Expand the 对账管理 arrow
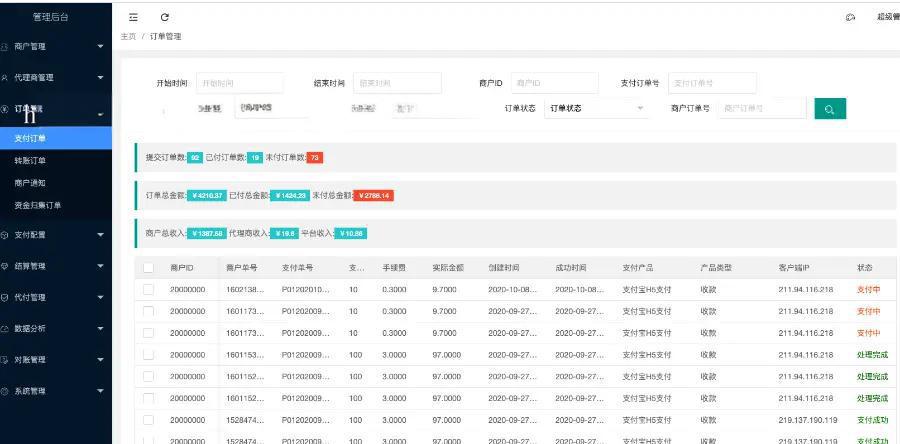Viewport: 900px width, 444px height. pos(100,360)
